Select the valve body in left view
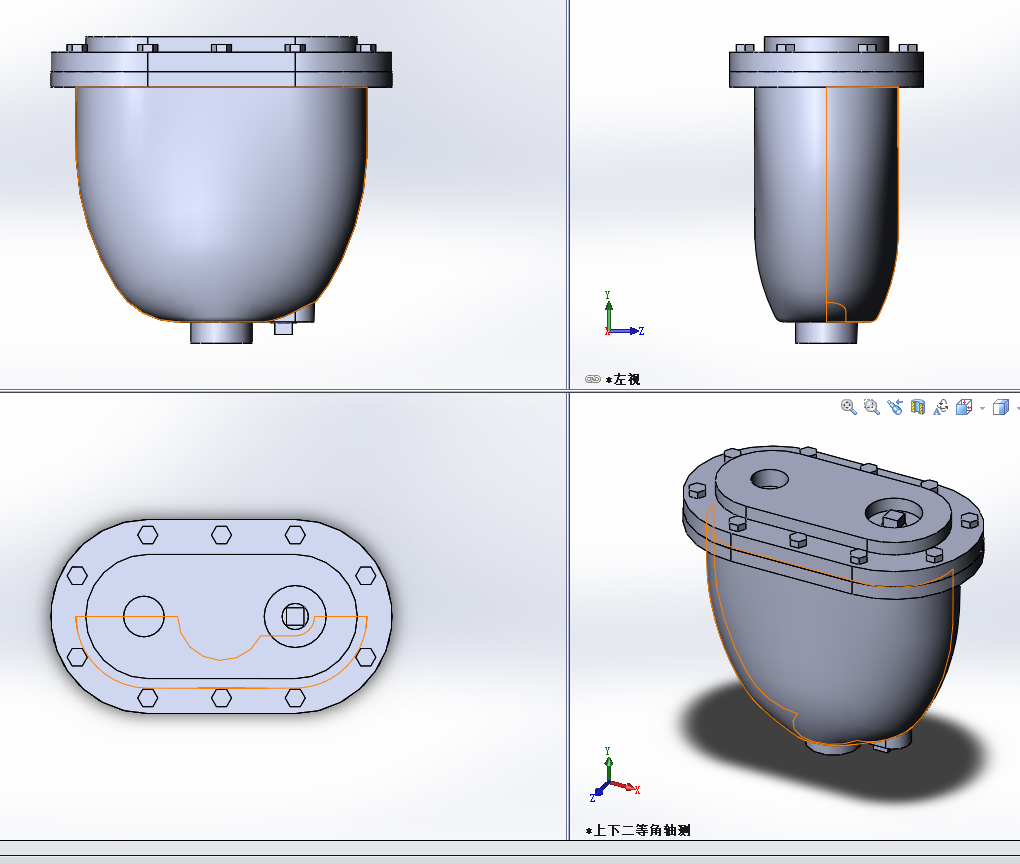This screenshot has width=1020, height=864. click(x=826, y=202)
